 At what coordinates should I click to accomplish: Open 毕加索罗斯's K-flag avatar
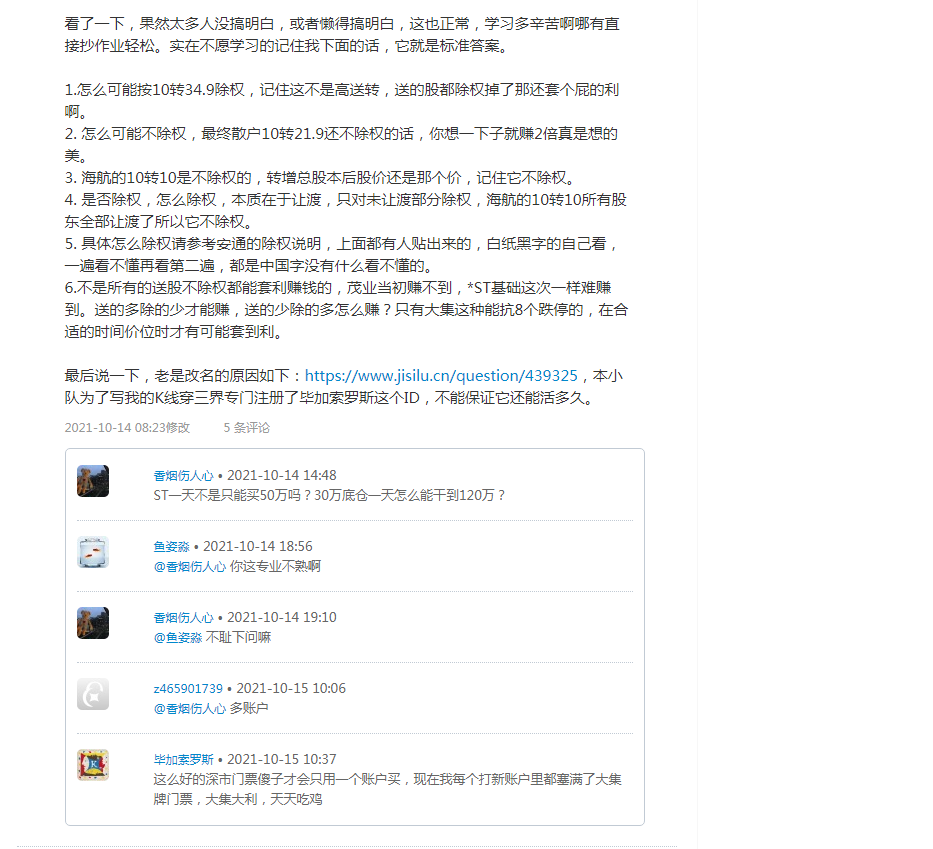(x=93, y=765)
